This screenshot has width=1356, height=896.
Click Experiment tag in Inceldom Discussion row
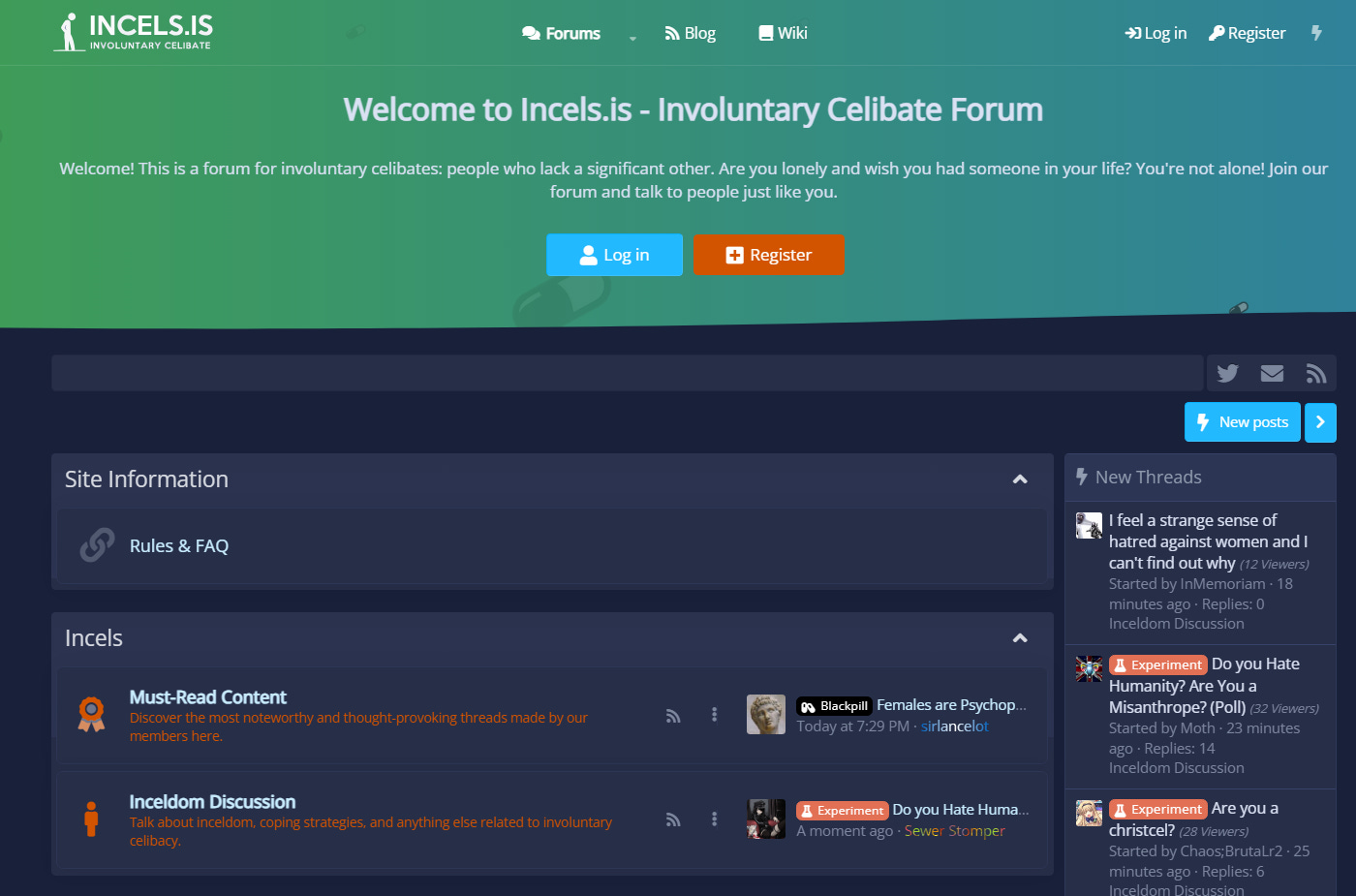(843, 811)
